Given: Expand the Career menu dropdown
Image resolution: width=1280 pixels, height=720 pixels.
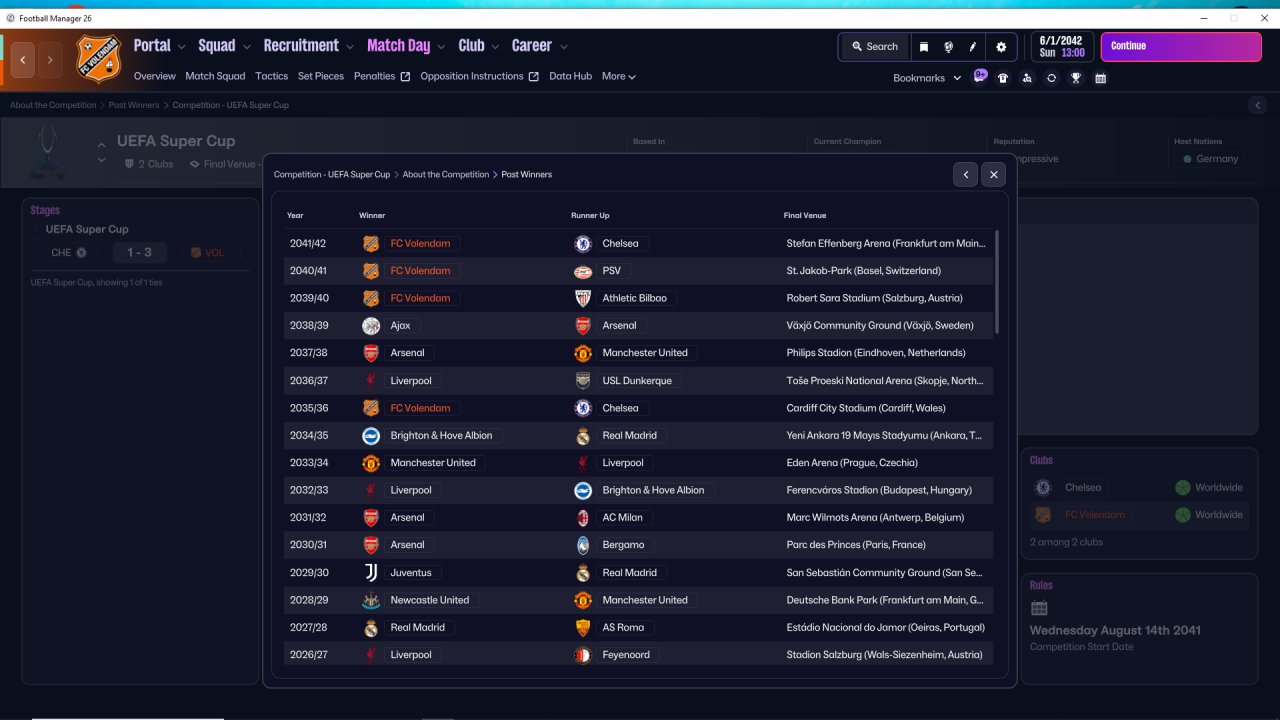Looking at the screenshot, I should [x=564, y=47].
